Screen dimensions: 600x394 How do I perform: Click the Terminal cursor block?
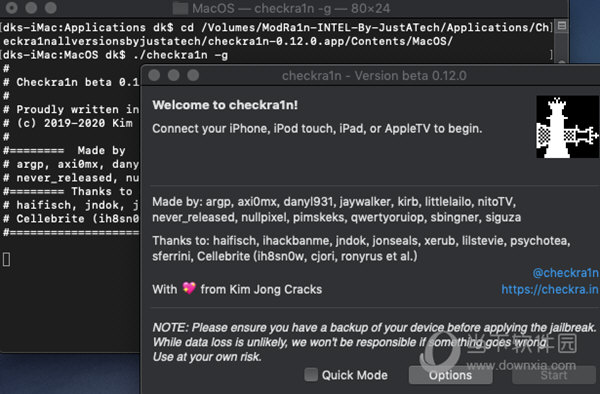point(7,259)
